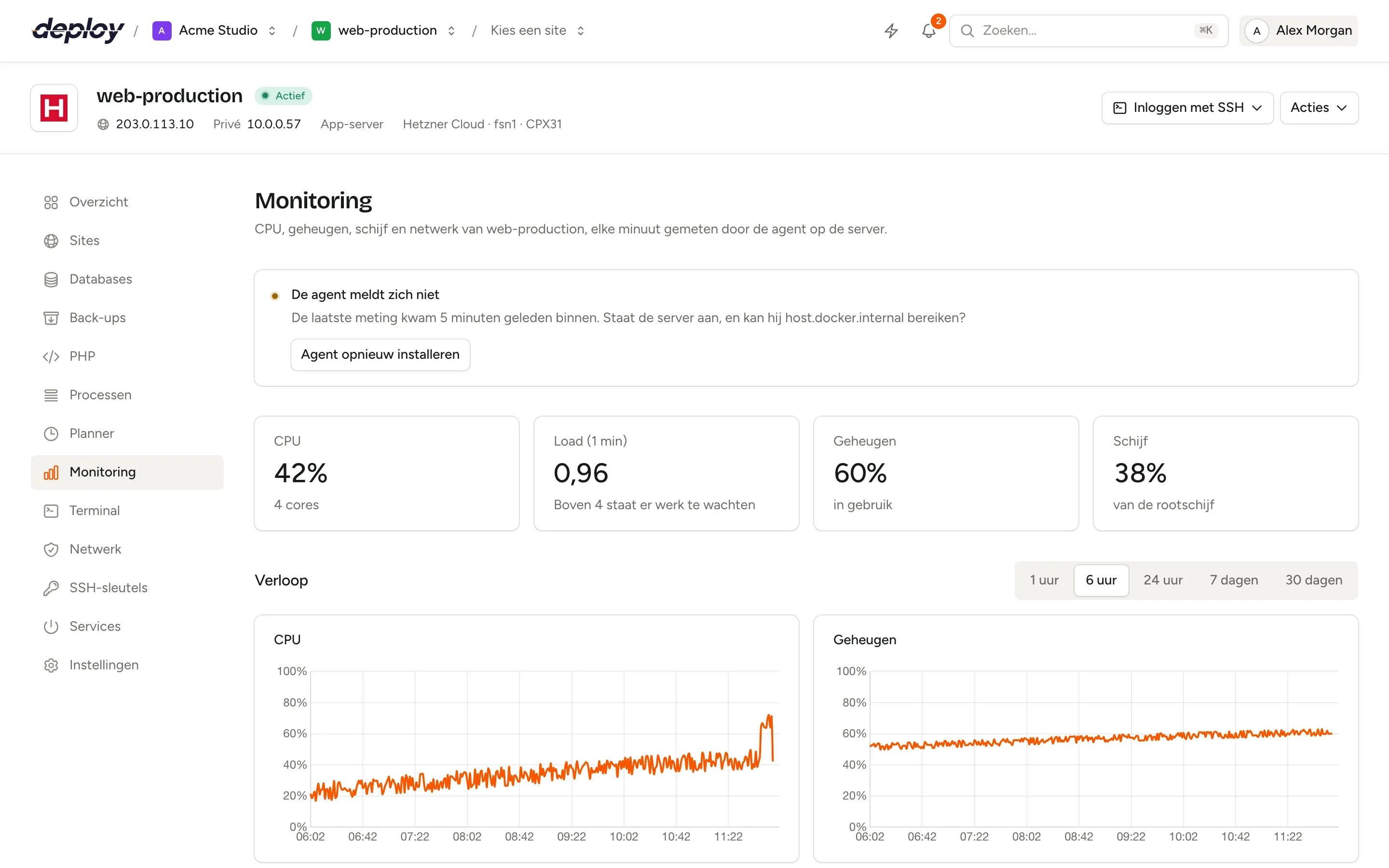Click the Databases cylinder icon

coord(51,280)
